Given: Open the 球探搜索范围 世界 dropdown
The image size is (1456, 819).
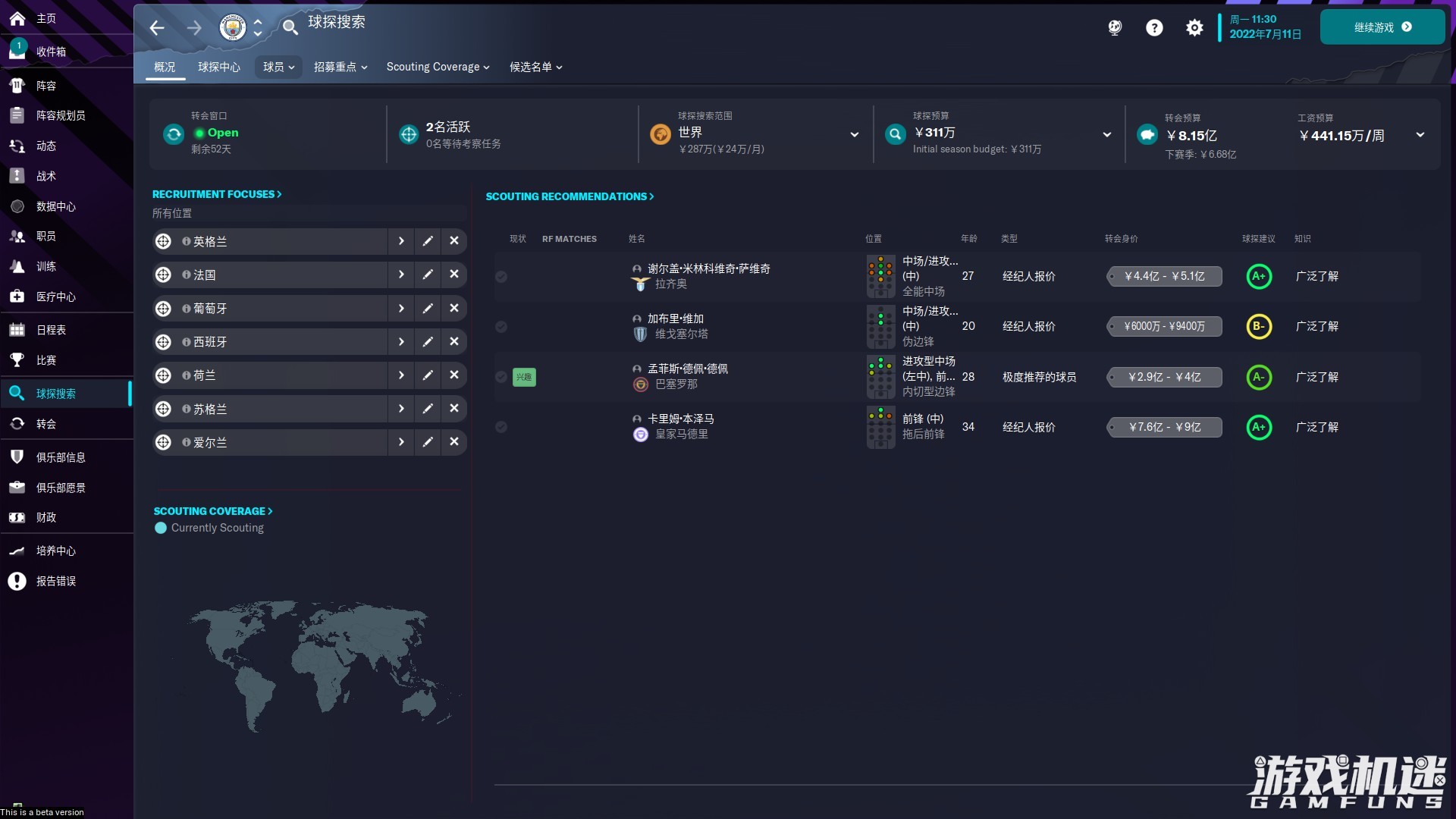Looking at the screenshot, I should point(855,134).
